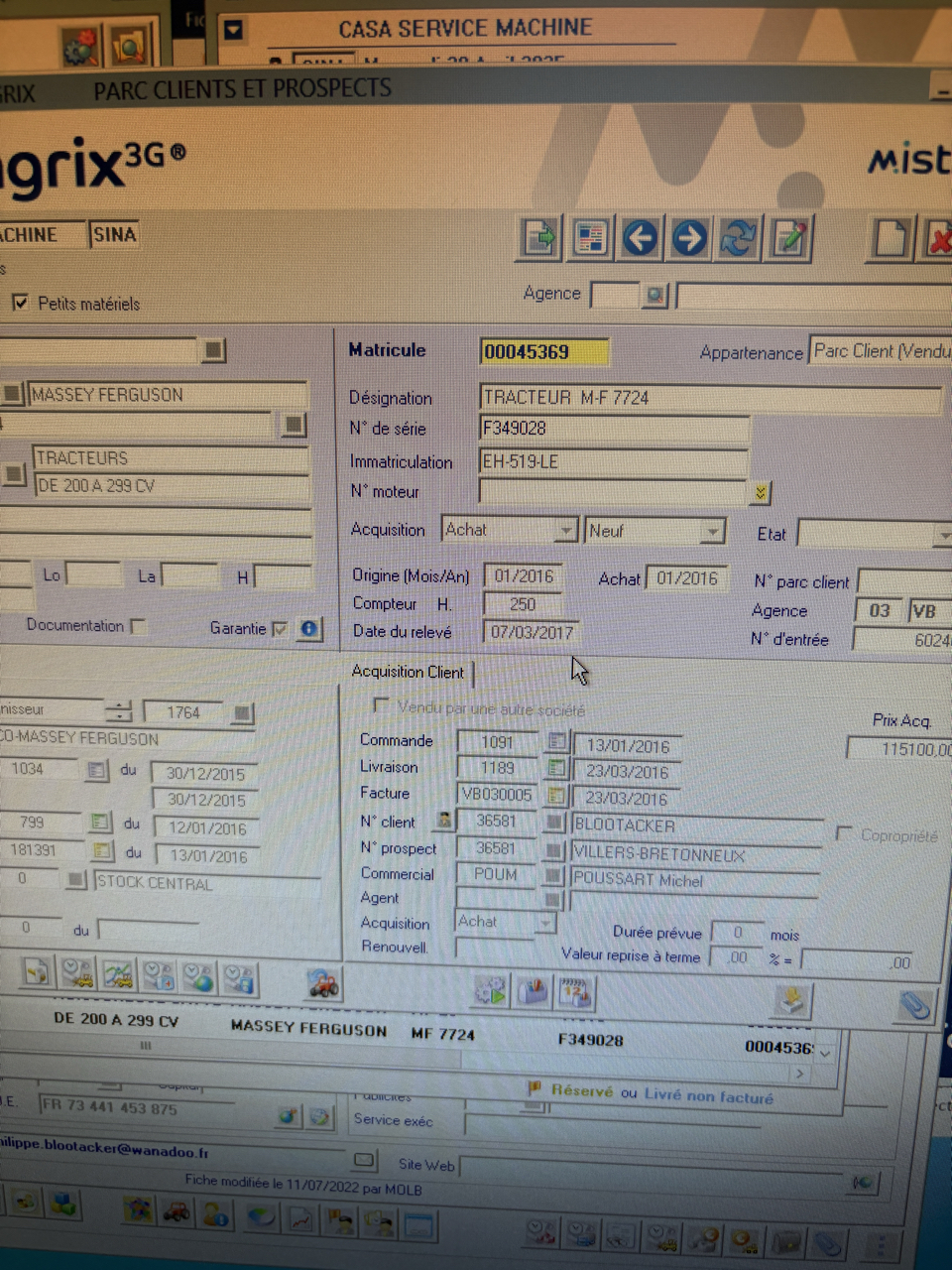Screen dimensions: 952x1270
Task: Open the Etat dropdown
Action: (942, 536)
